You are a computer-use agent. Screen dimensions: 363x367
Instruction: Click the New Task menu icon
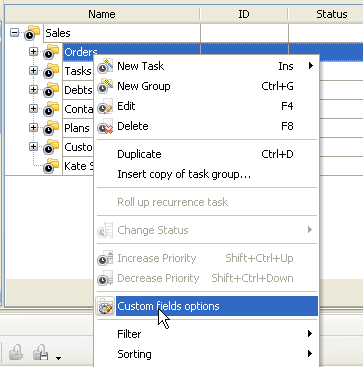pos(105,66)
